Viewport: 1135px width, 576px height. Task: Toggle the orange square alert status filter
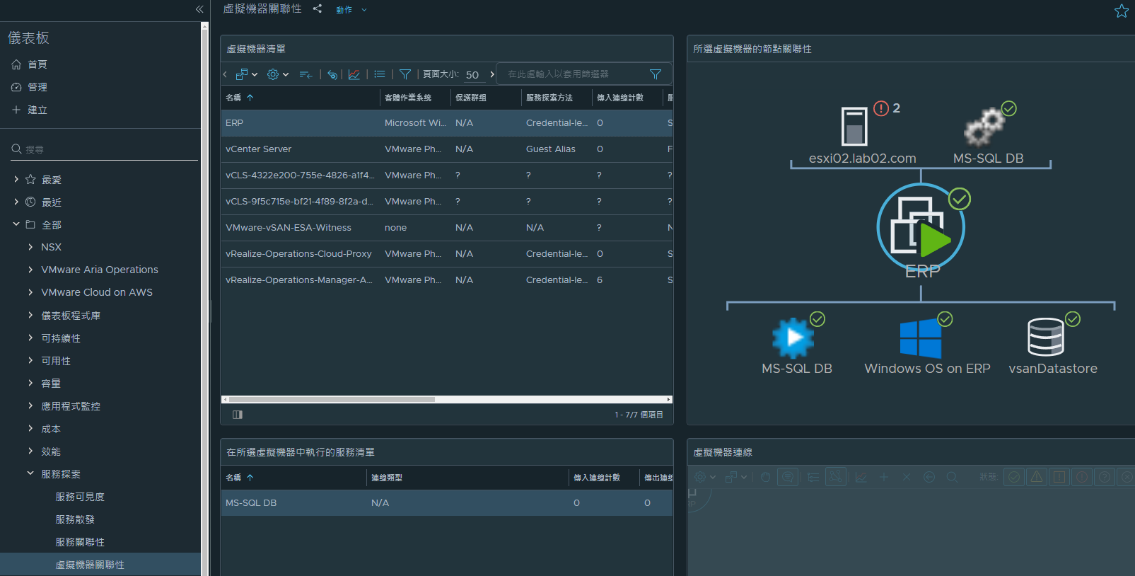tap(1059, 477)
